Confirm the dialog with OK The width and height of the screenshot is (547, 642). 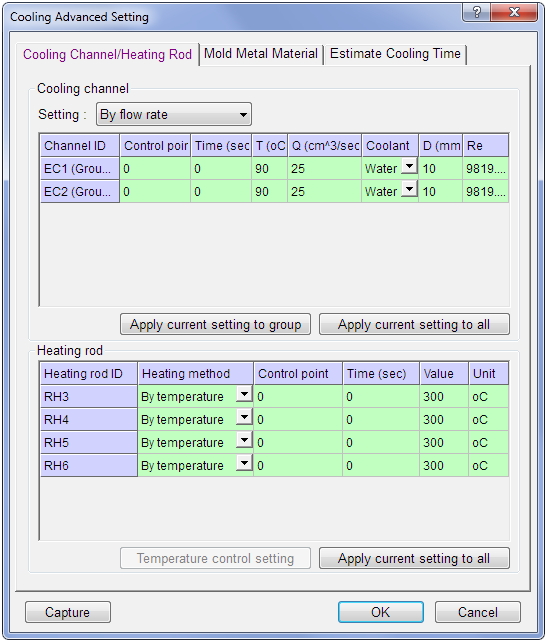[x=380, y=612]
